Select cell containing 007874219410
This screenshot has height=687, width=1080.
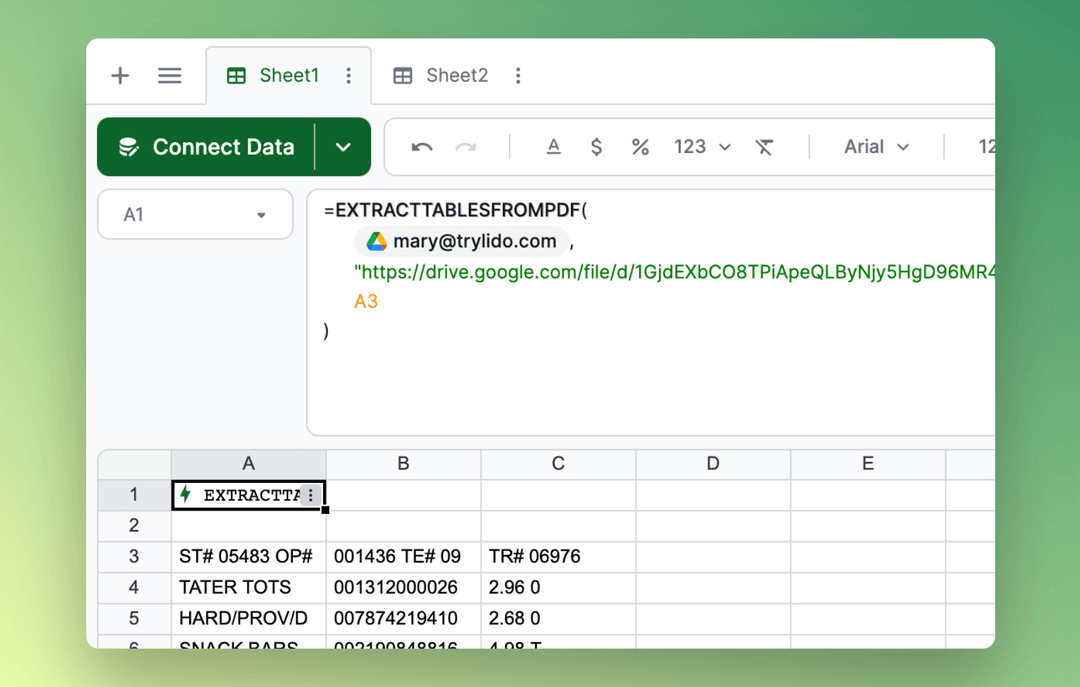(x=404, y=619)
